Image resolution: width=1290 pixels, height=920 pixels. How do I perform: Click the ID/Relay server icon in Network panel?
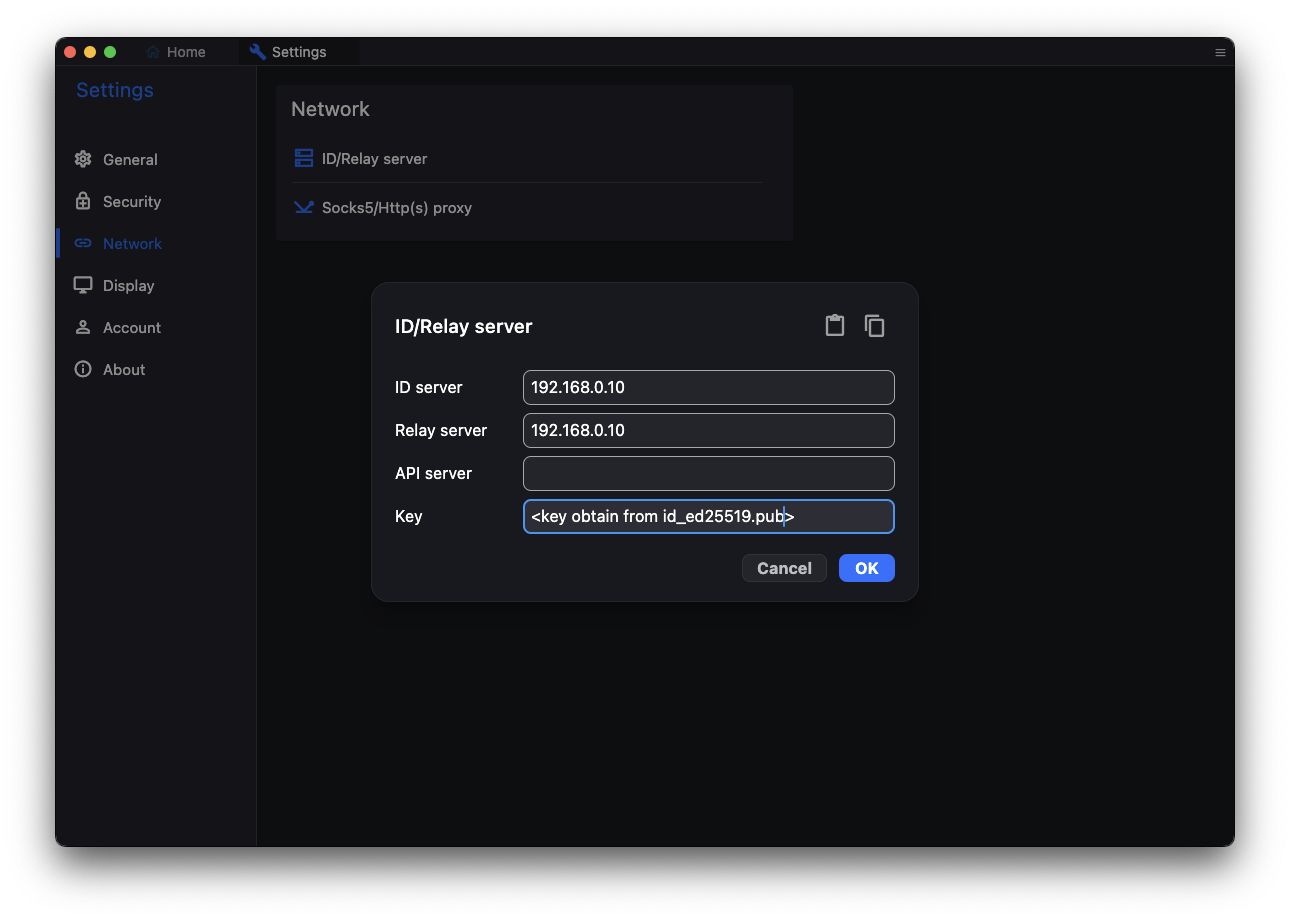[304, 158]
